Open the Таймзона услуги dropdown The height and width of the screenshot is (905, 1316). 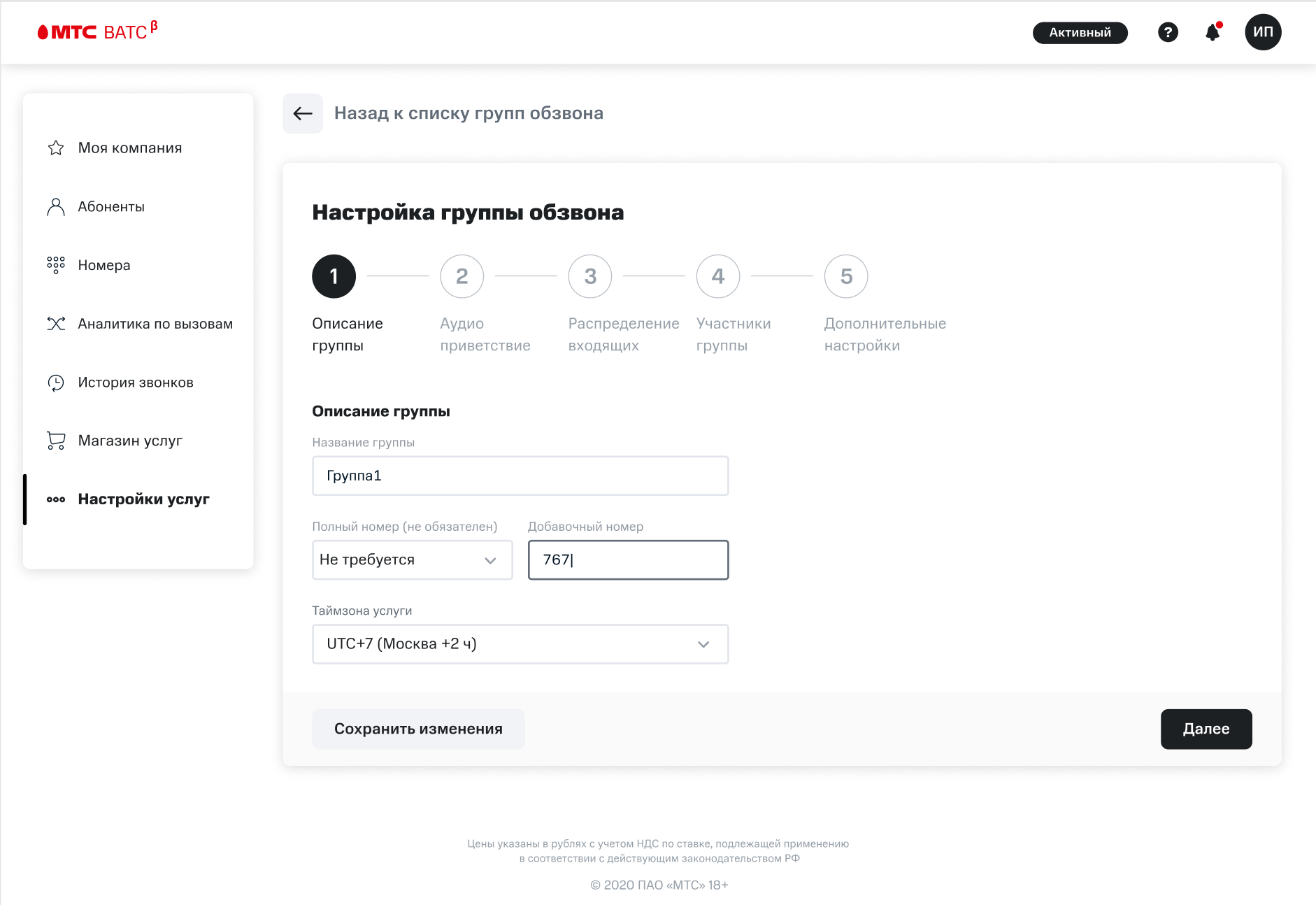(x=520, y=644)
